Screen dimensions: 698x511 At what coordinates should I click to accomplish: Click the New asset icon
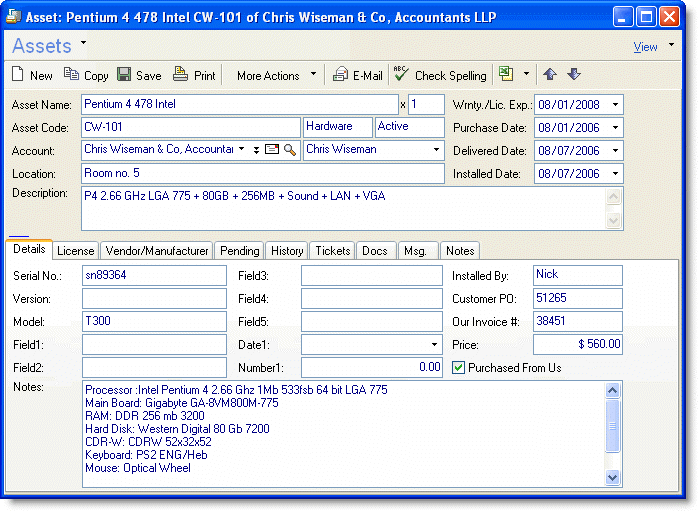tap(19, 75)
